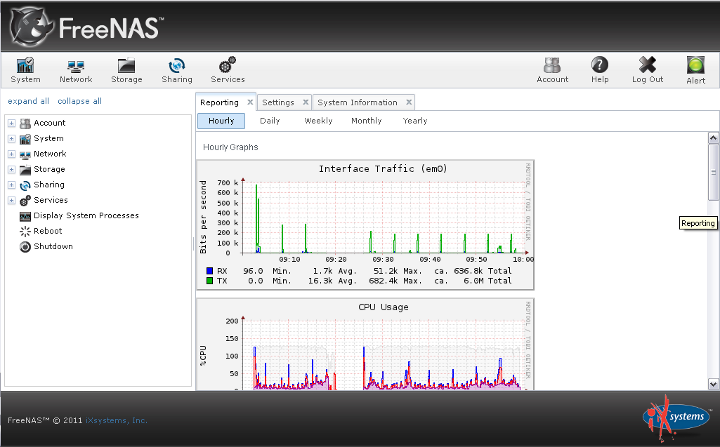Open the Network toolbar icon

pyautogui.click(x=76, y=70)
